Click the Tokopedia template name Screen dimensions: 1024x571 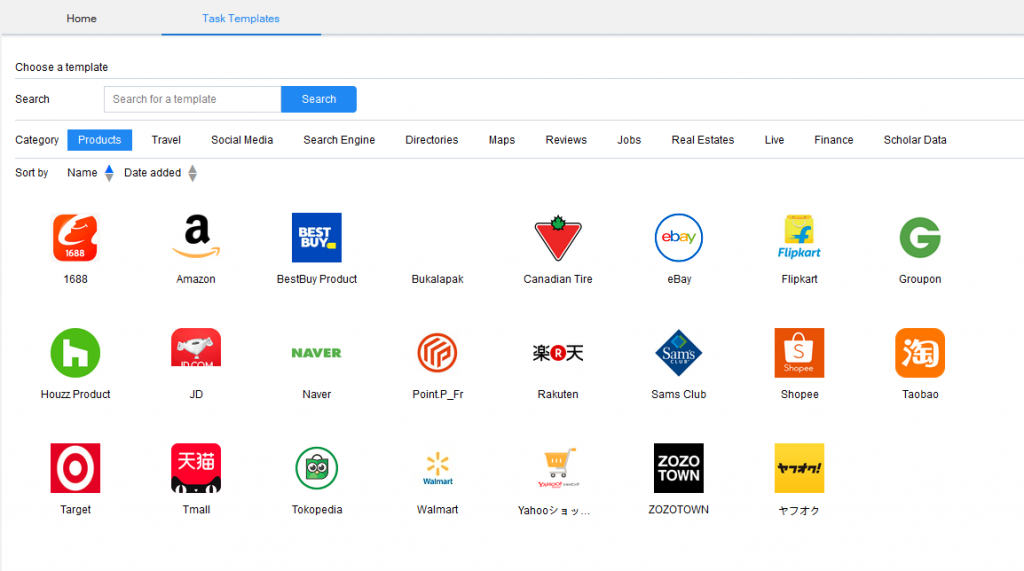click(317, 510)
